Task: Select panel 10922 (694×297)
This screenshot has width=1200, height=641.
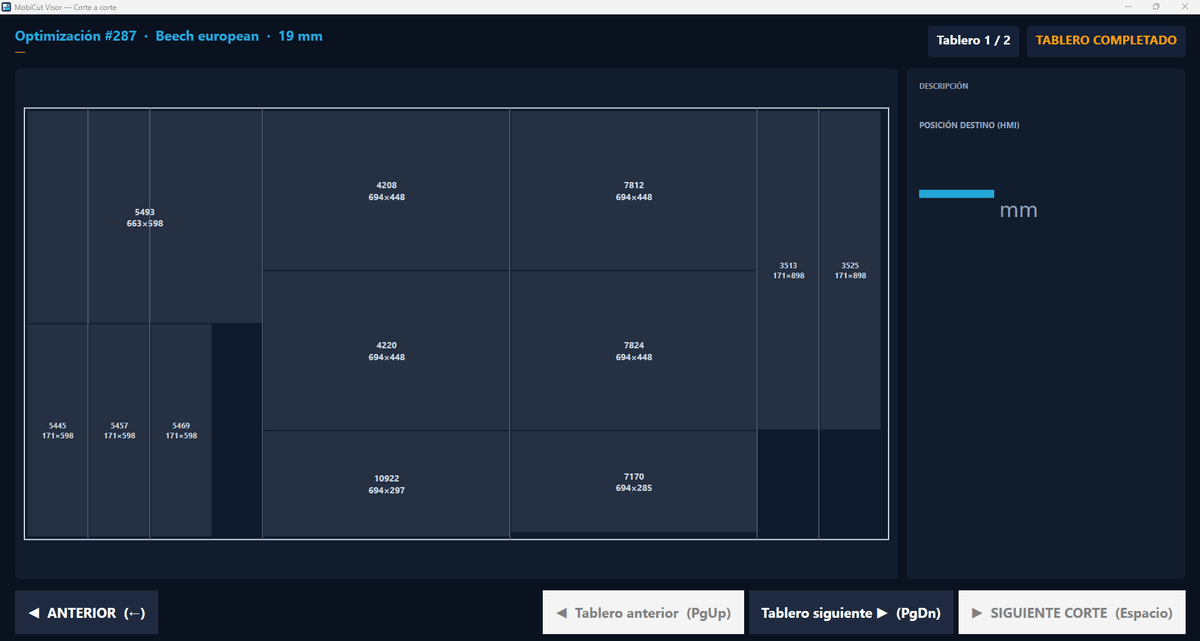Action: 386,484
